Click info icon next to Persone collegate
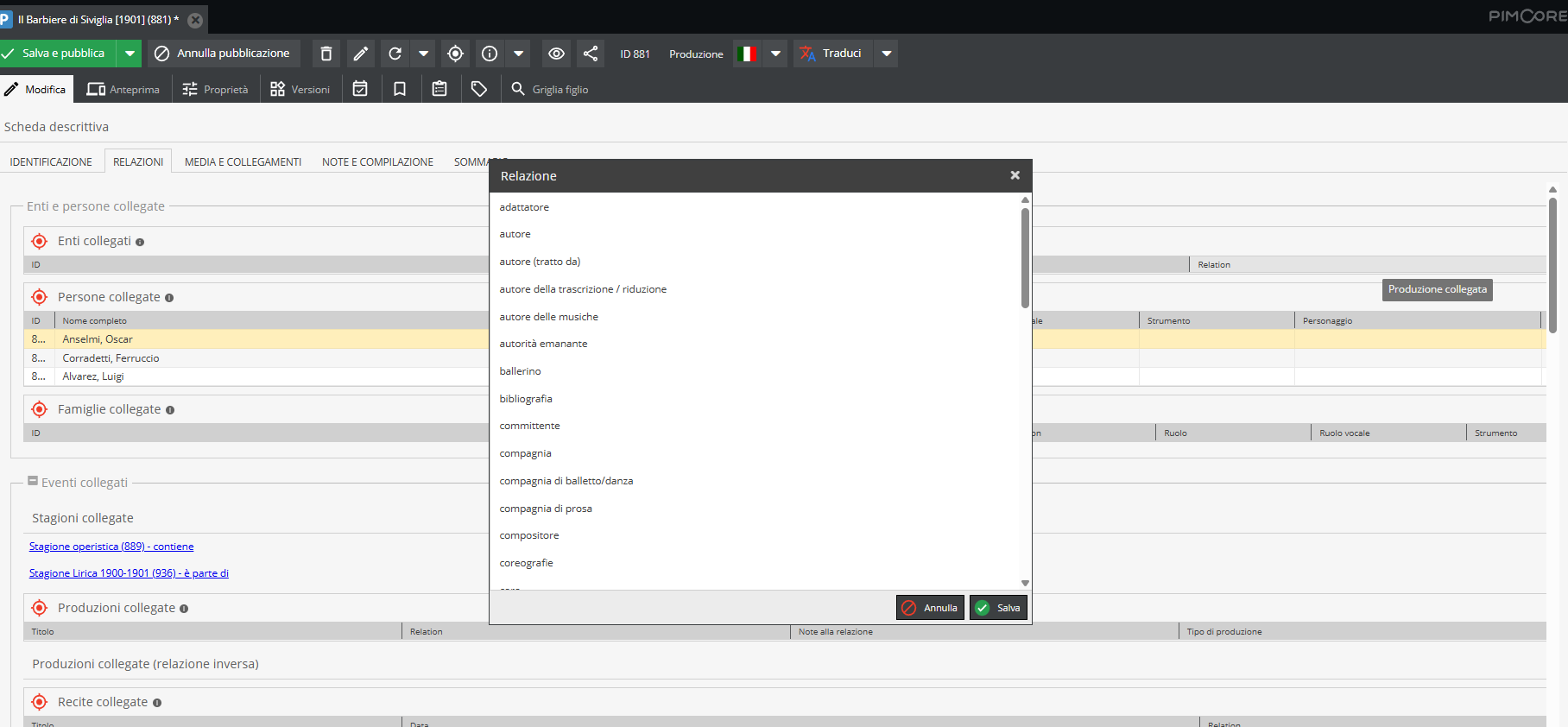 click(169, 298)
